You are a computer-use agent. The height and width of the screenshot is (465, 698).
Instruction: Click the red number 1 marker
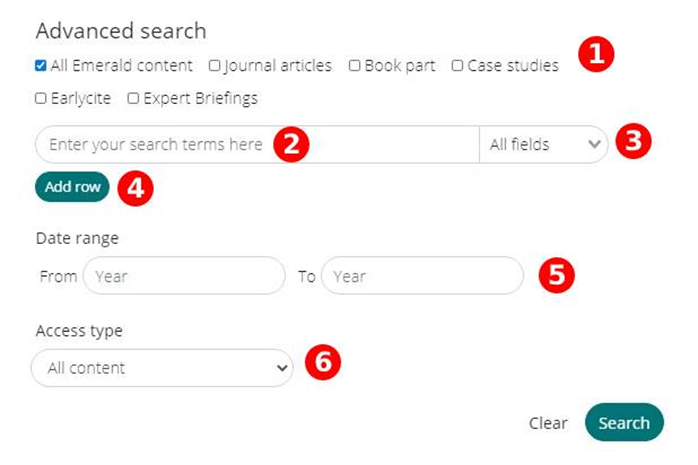[x=596, y=54]
